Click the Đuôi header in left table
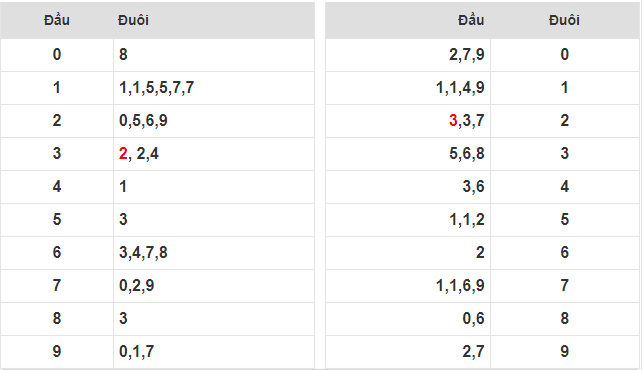This screenshot has height=370, width=642. click(133, 20)
